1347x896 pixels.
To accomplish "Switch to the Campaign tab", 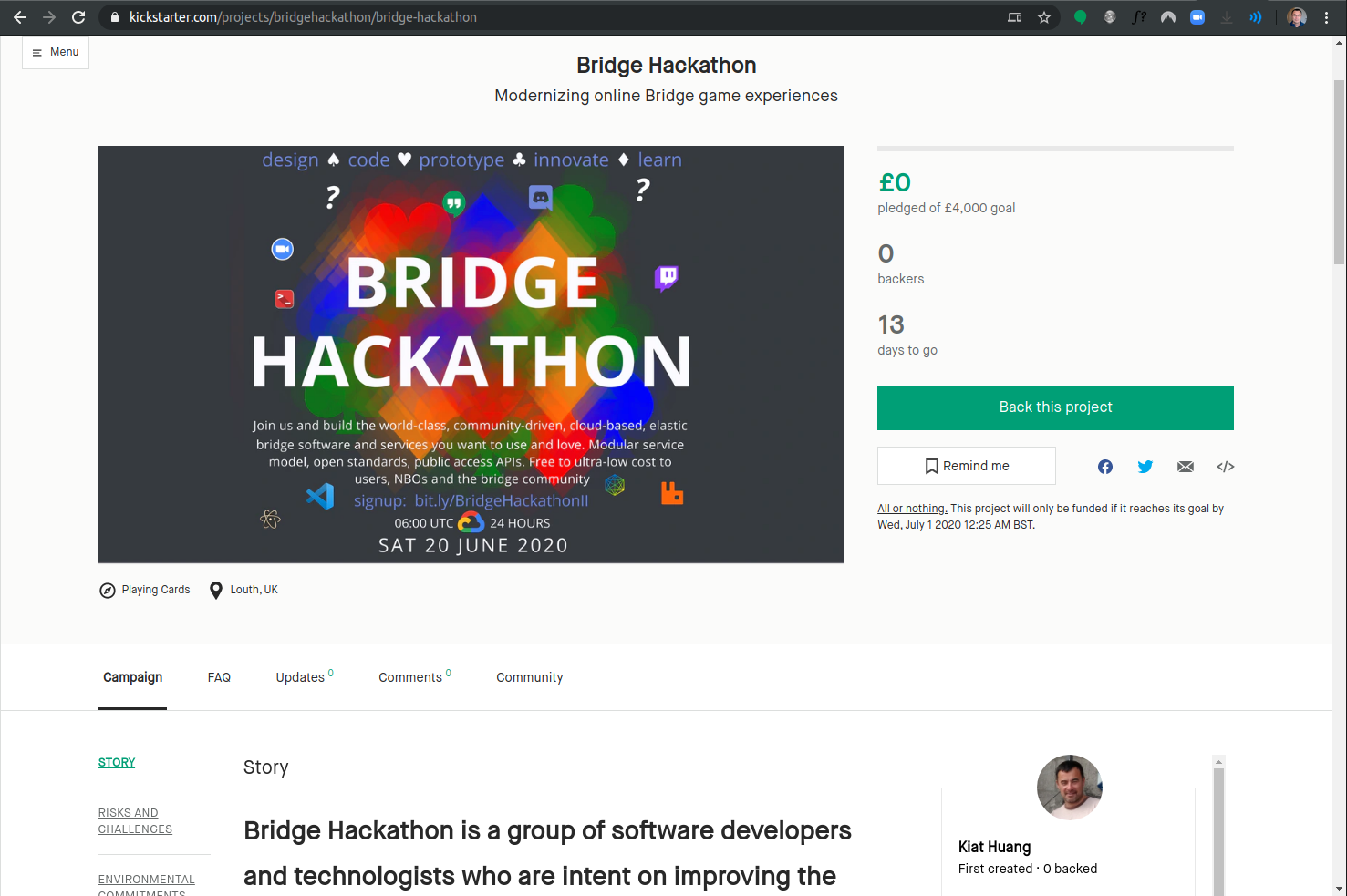I will 132,677.
